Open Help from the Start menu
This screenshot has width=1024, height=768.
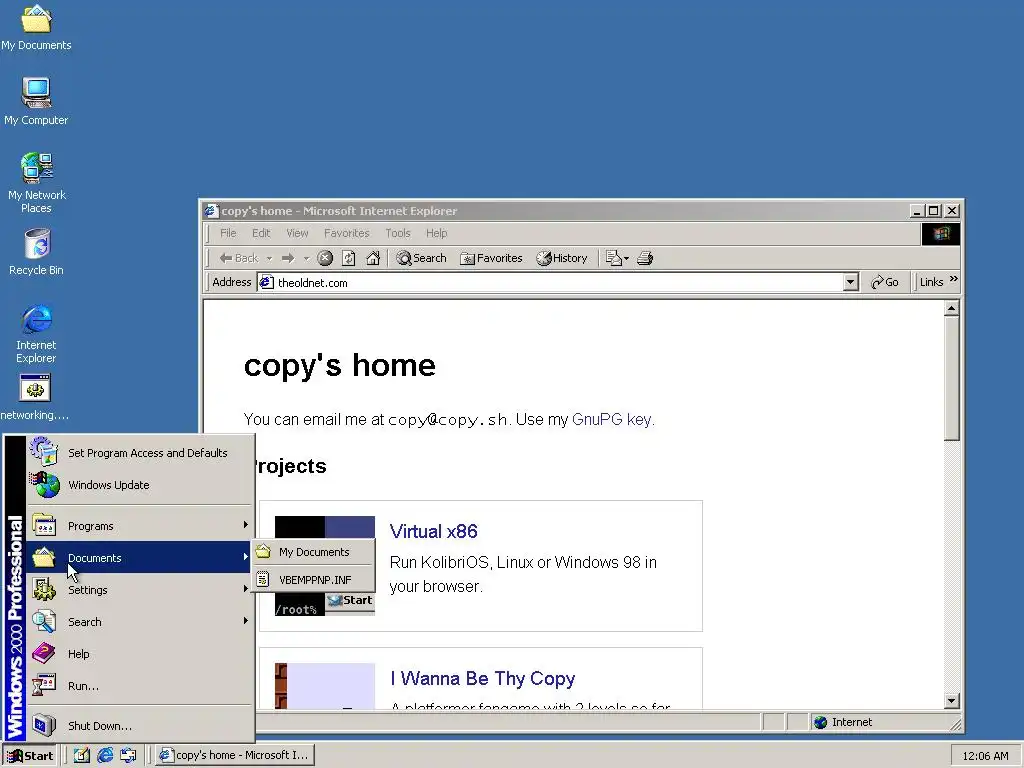pyautogui.click(x=139, y=654)
